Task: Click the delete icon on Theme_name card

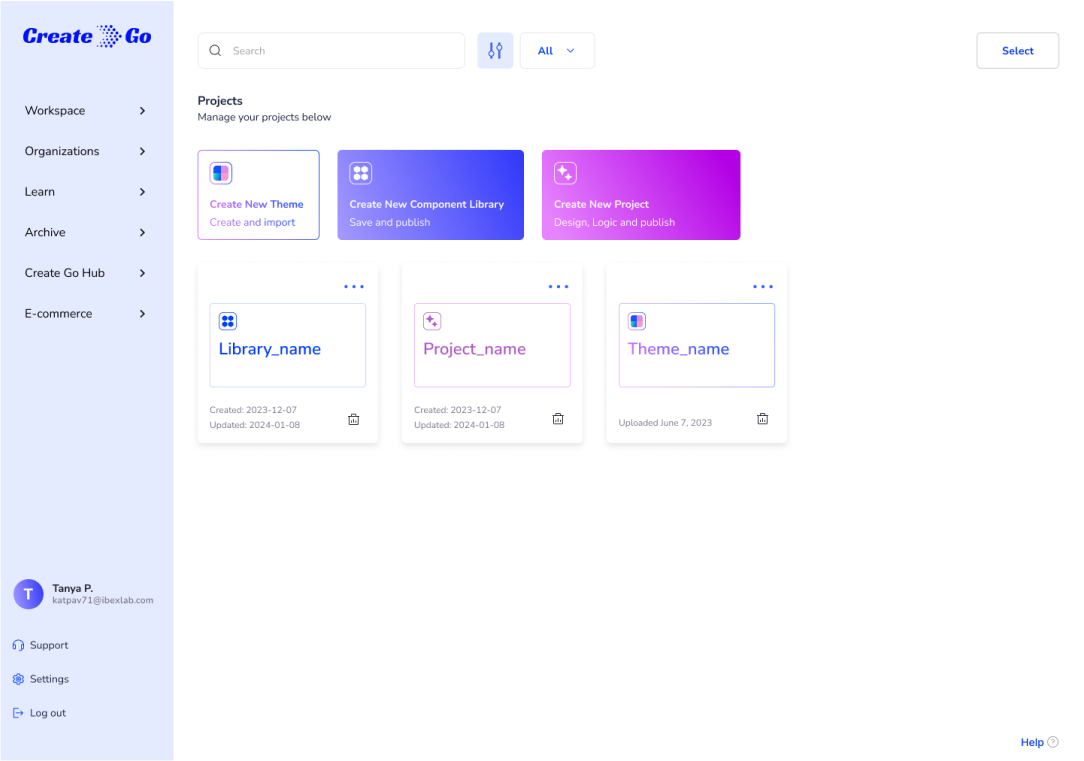Action: coord(762,419)
